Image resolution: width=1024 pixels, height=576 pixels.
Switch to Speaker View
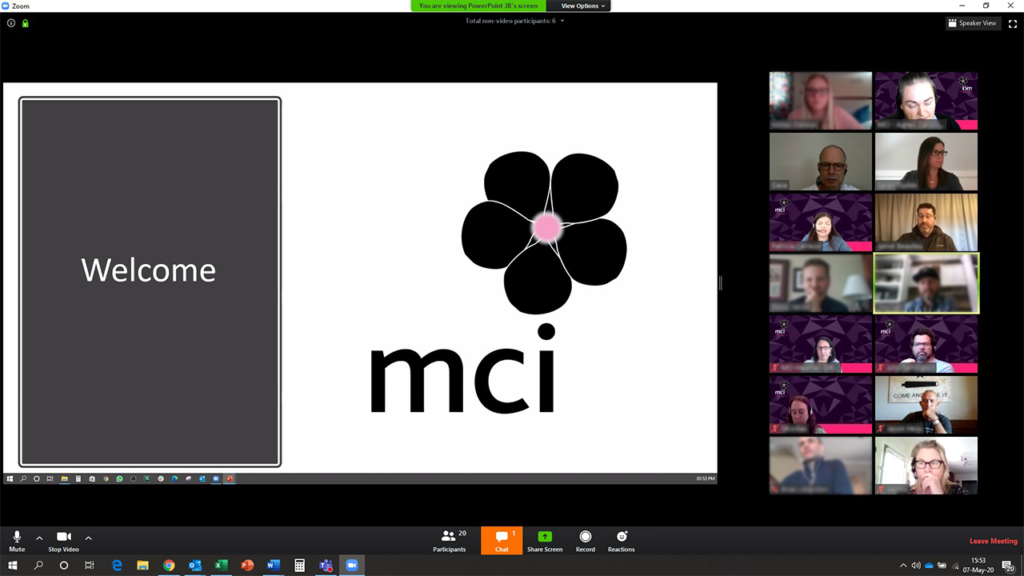point(972,23)
